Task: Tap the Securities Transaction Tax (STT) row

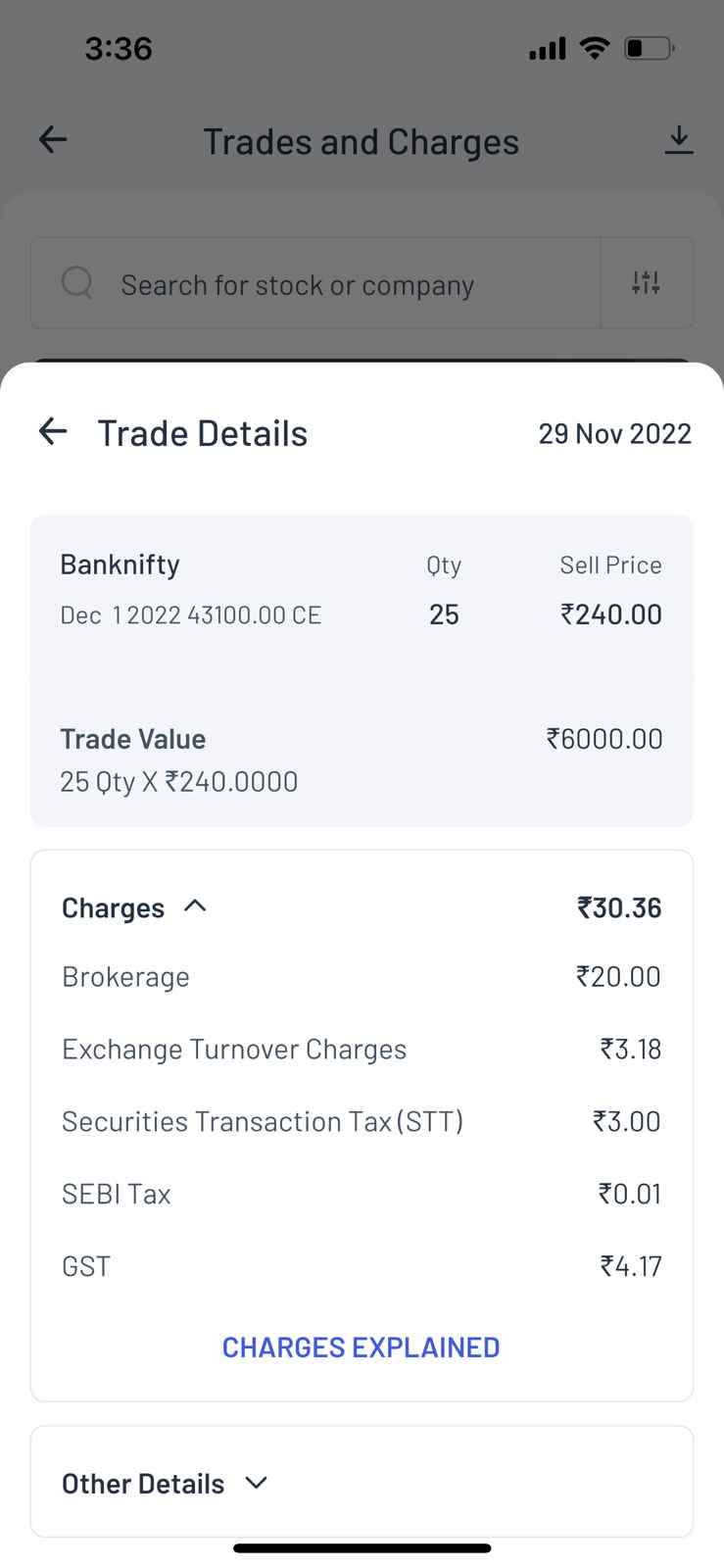Action: coord(361,1122)
